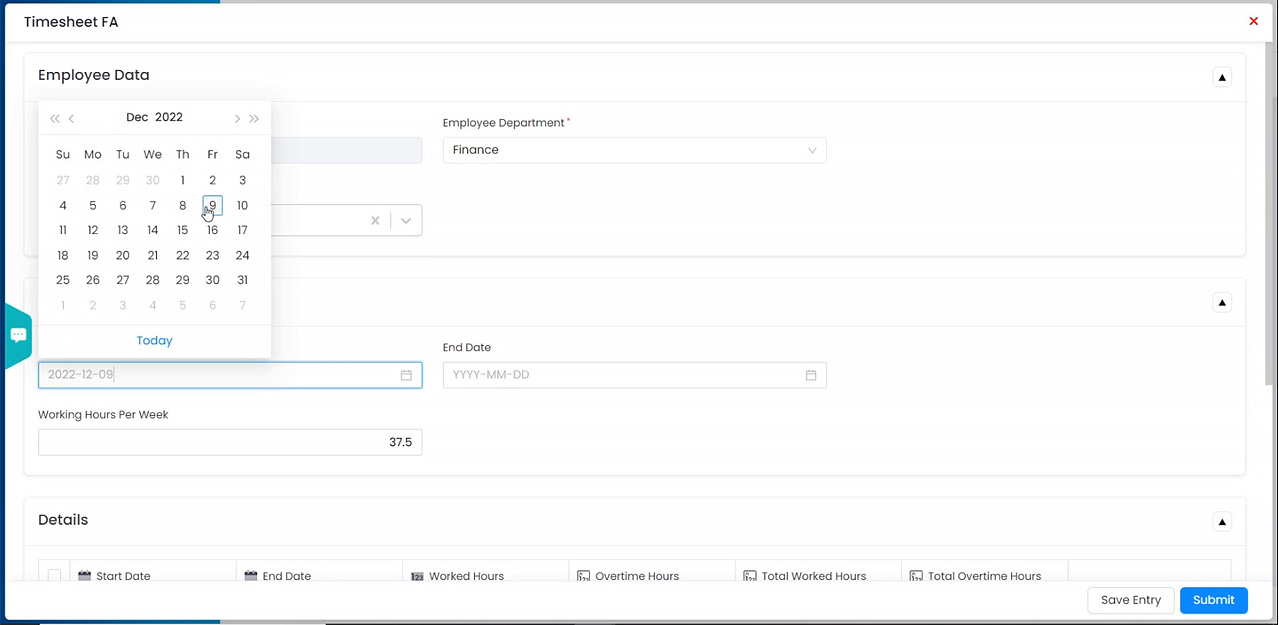Open the chat widget on left edge
The image size is (1279, 625).
tap(18, 336)
